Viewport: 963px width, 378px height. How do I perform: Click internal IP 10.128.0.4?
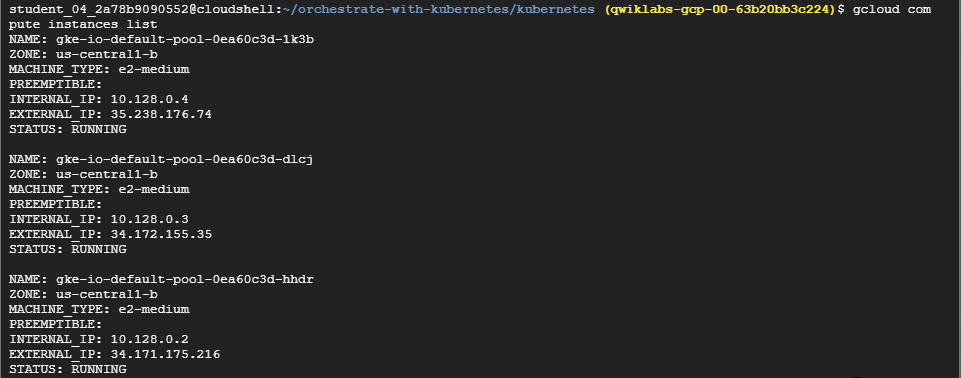click(149, 99)
